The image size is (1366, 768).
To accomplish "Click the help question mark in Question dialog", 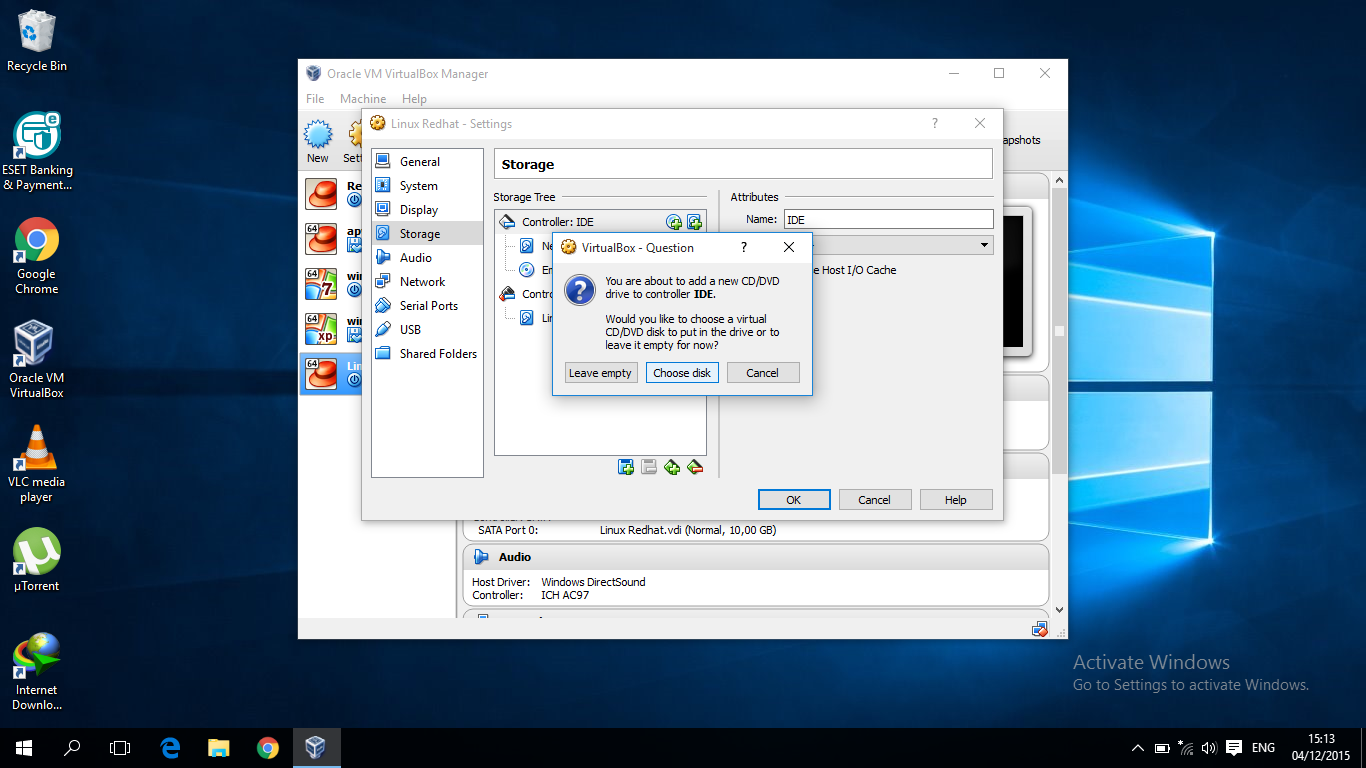I will pyautogui.click(x=743, y=247).
